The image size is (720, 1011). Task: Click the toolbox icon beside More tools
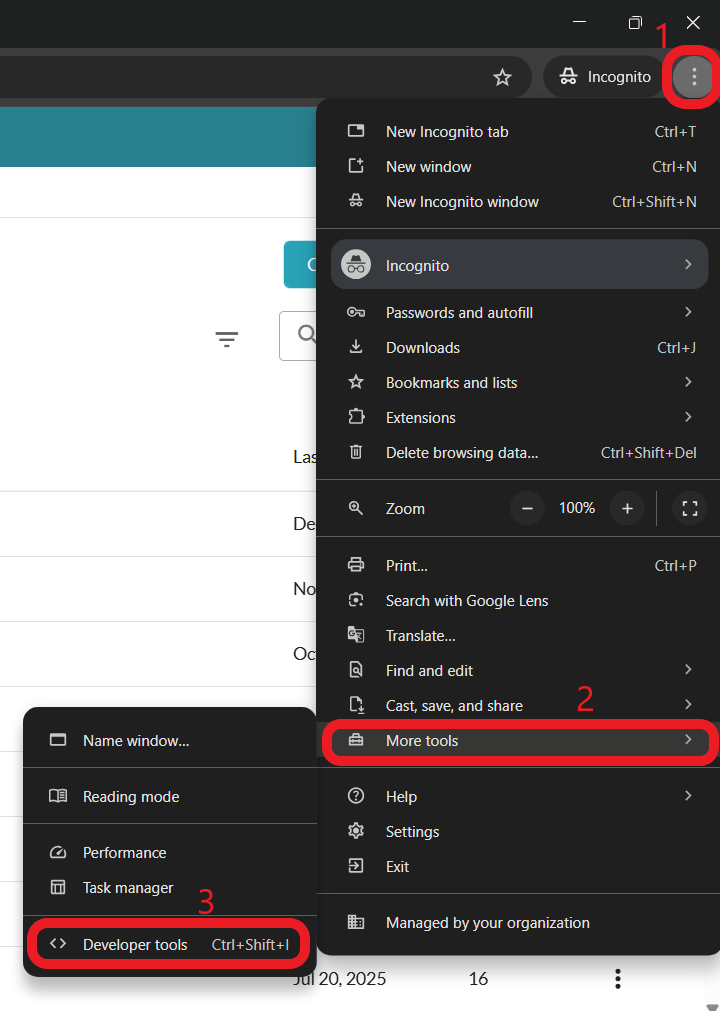[x=356, y=741]
